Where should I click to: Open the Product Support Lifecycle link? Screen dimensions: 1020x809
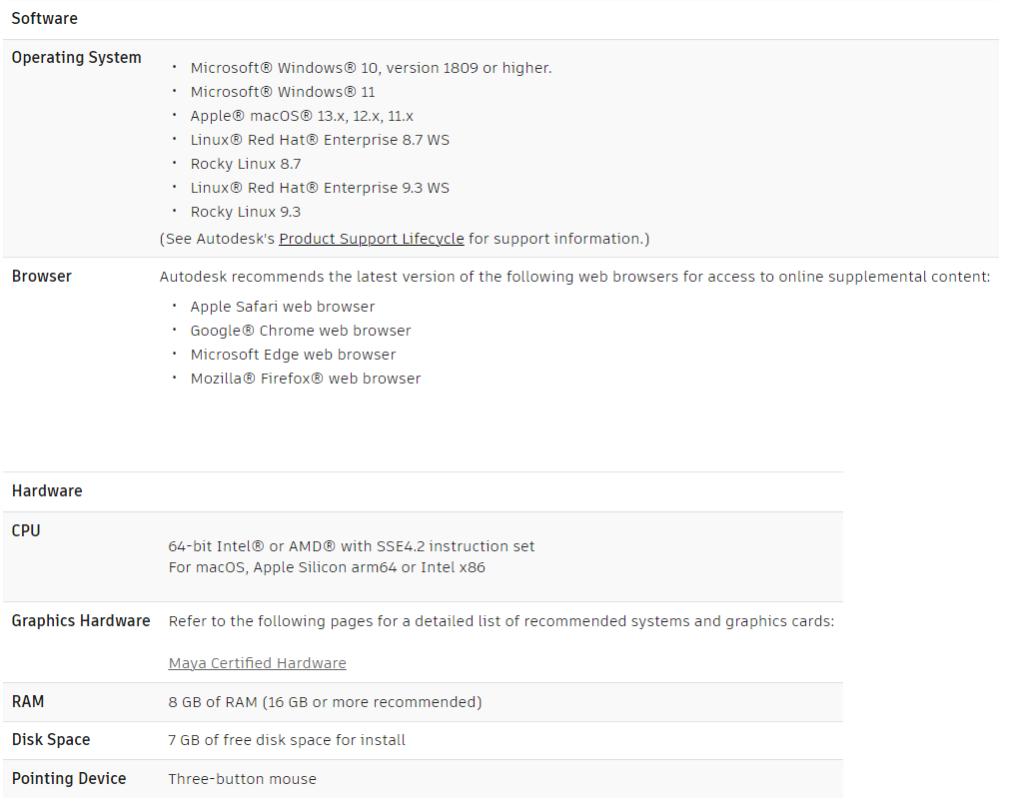[x=371, y=239]
